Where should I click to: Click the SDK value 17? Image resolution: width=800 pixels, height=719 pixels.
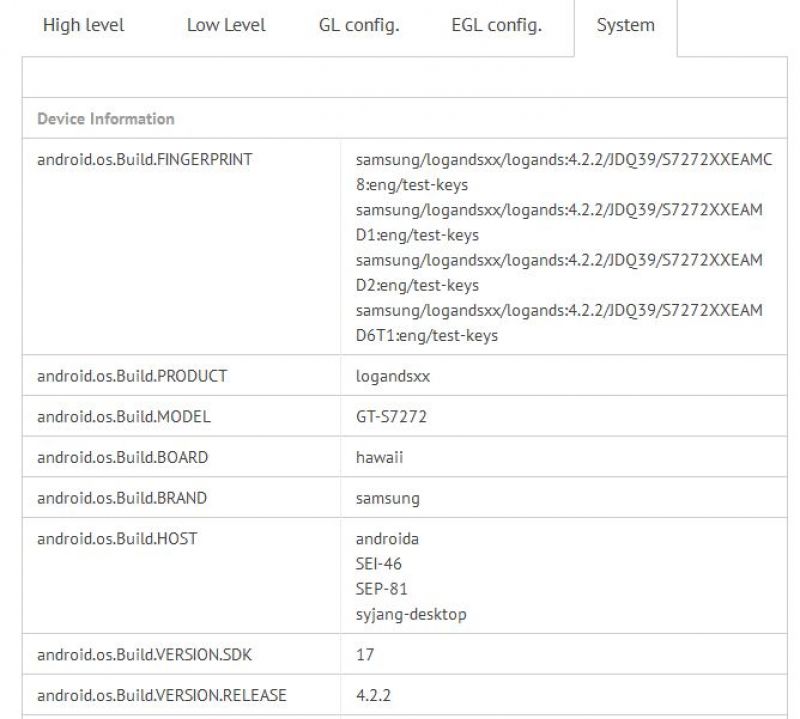(x=365, y=654)
